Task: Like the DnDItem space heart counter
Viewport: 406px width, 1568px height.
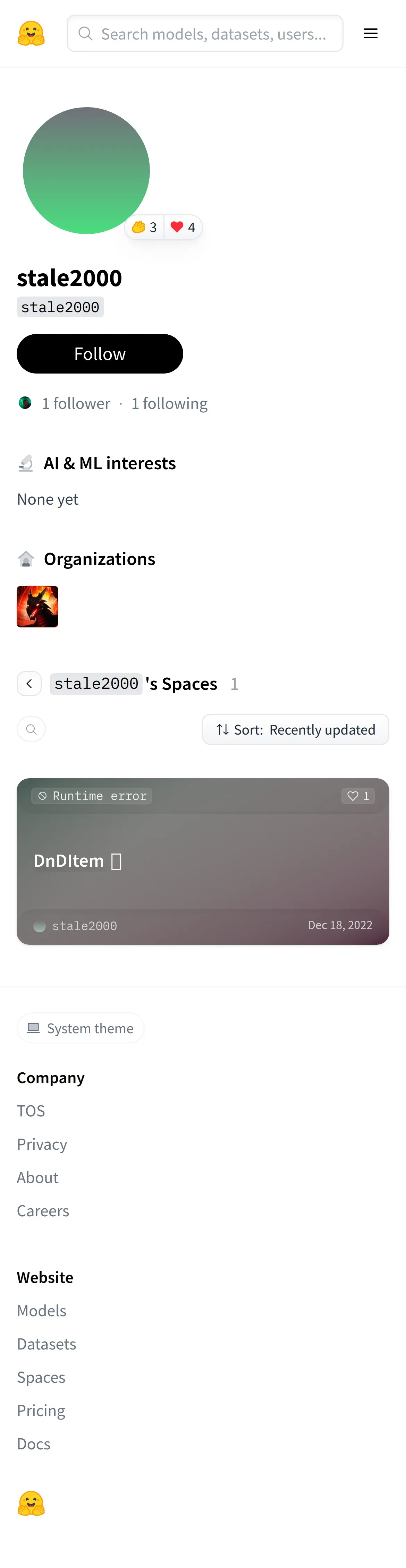Action: point(358,796)
